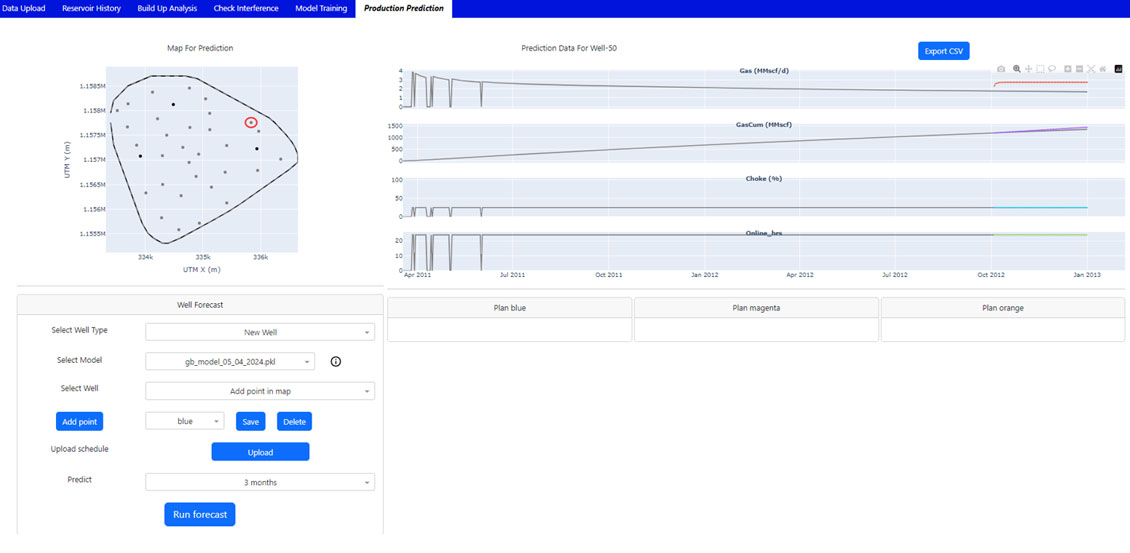Select the pan tool in the chart modebar
Viewport: 1130px width, 553px height.
(1028, 68)
